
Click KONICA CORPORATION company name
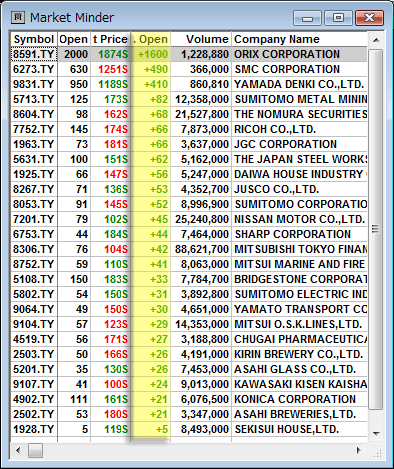(x=295, y=399)
